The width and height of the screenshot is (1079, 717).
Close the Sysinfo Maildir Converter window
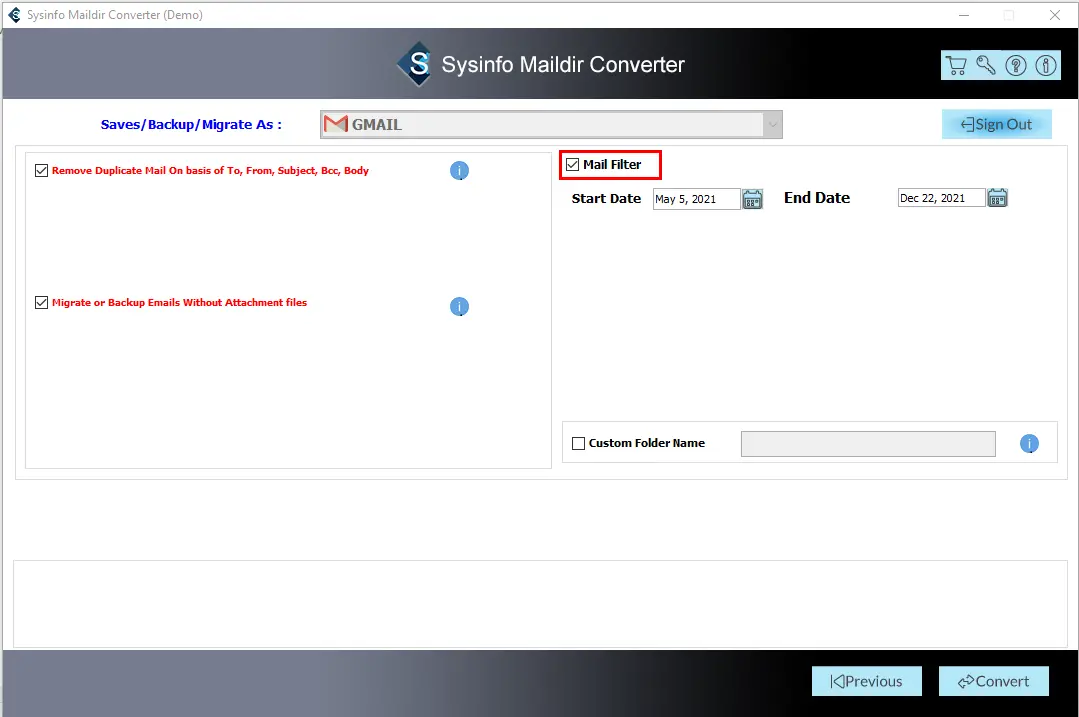click(x=1054, y=15)
